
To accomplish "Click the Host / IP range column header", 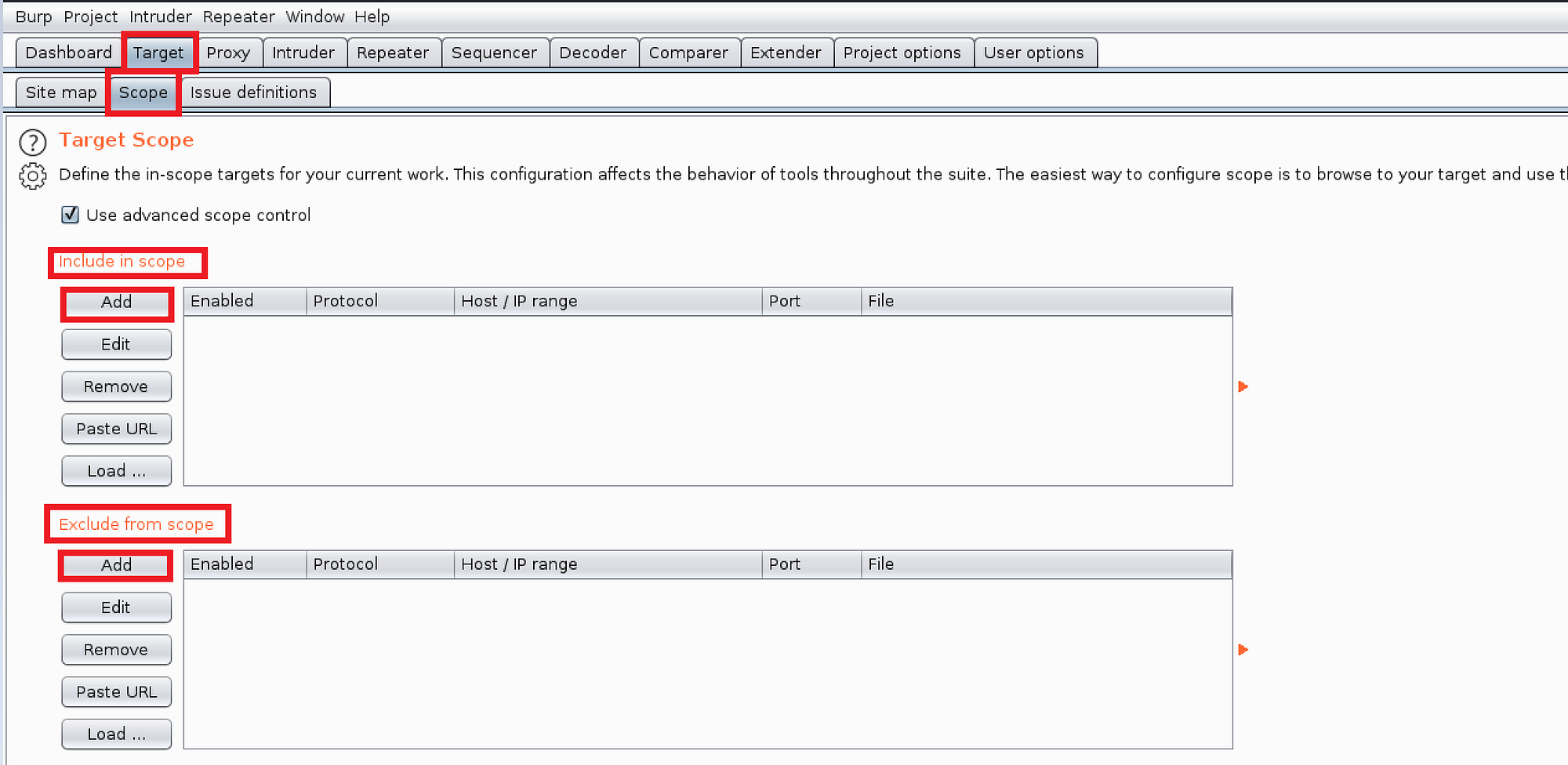I will pos(519,301).
